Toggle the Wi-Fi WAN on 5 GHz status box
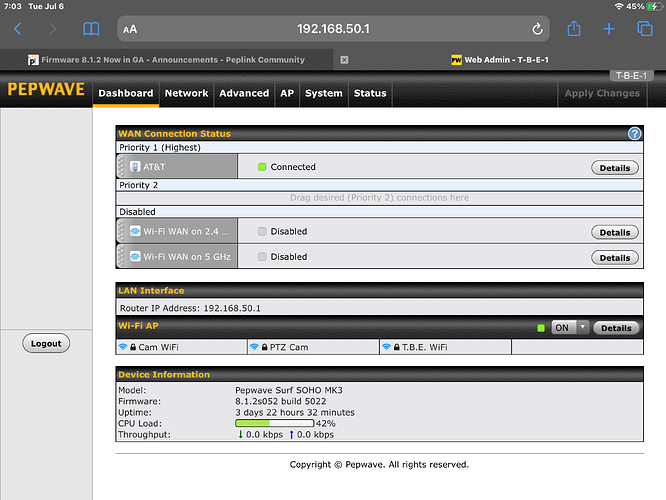 tap(262, 257)
